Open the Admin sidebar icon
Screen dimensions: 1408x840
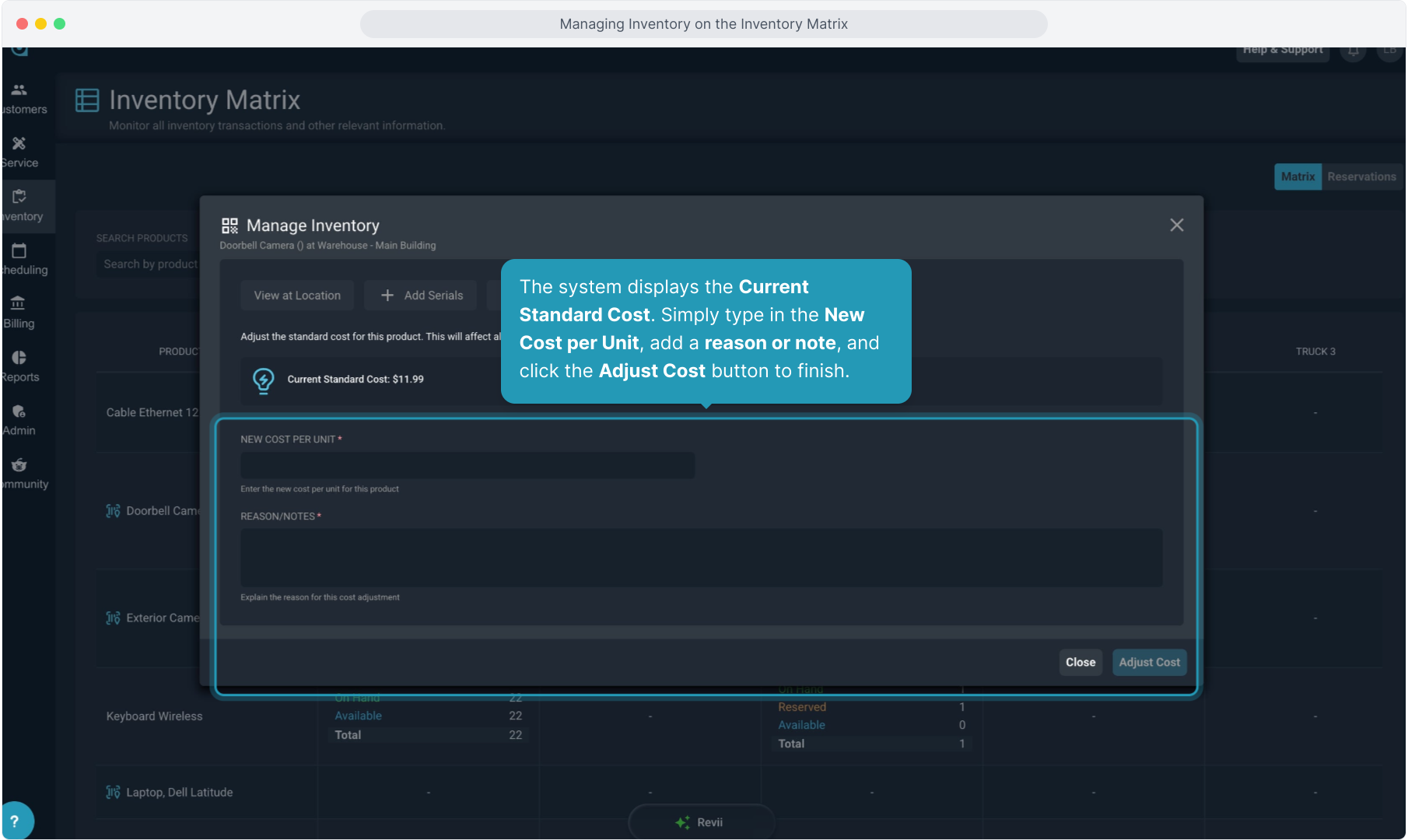(x=19, y=411)
